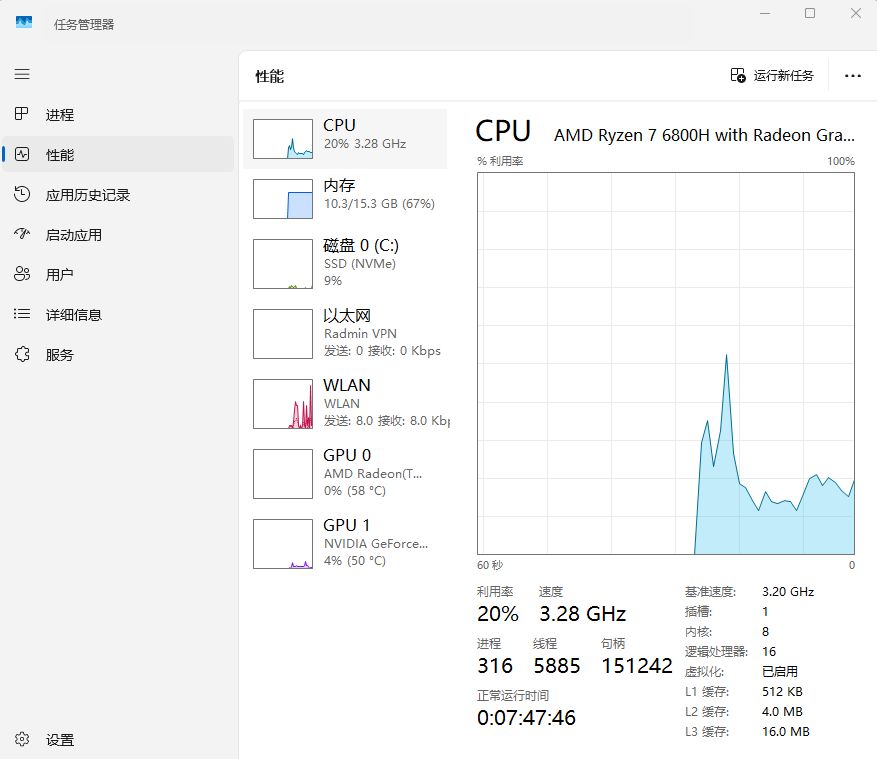Click the 运行新任务 button
The image size is (877, 759).
click(772, 76)
